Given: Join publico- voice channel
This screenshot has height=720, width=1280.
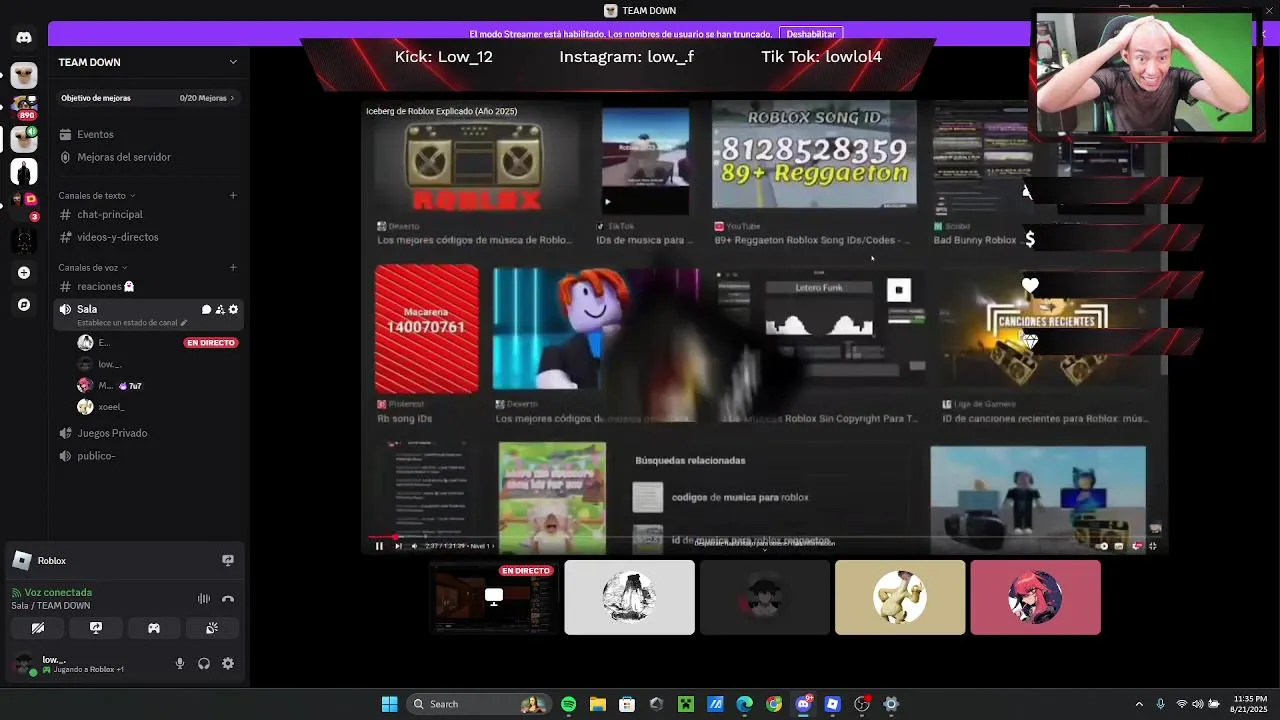Looking at the screenshot, I should tap(150, 456).
